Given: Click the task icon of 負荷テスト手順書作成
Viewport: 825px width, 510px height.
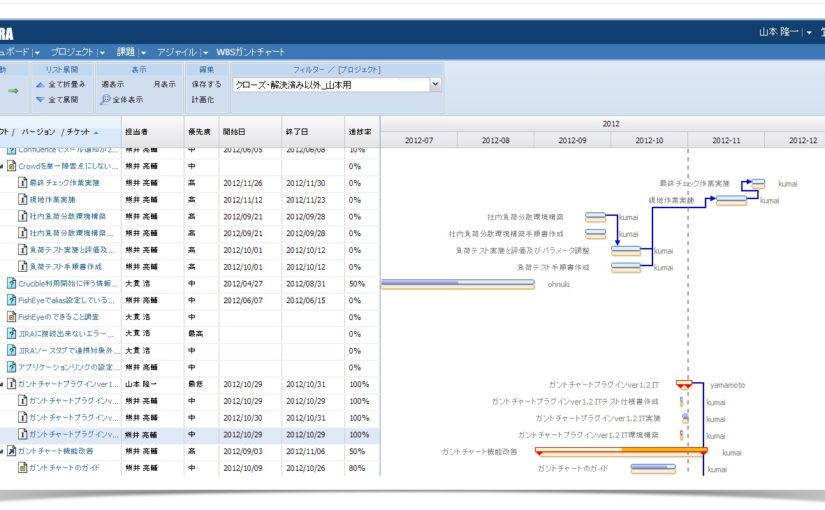Looking at the screenshot, I should pos(23,266).
